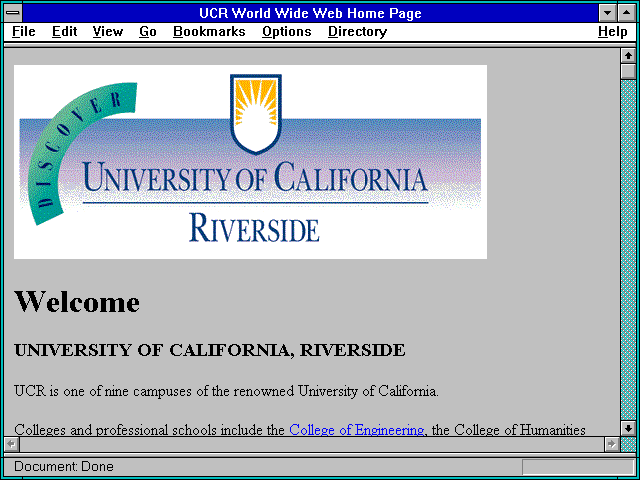This screenshot has width=640, height=480.
Task: Open the Edit menu
Action: tap(64, 32)
